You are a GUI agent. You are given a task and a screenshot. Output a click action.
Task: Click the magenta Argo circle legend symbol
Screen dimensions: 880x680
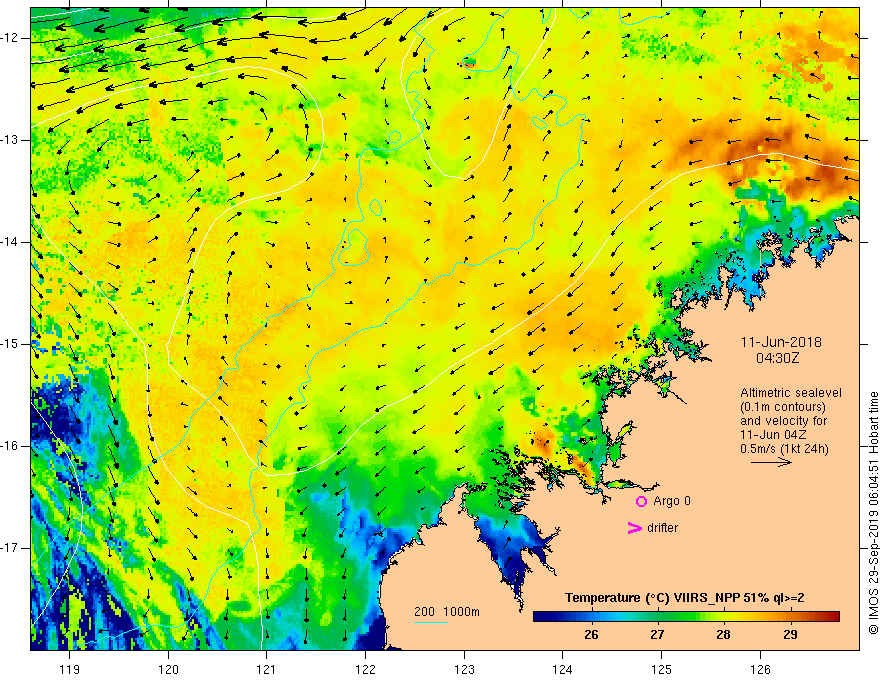click(641, 502)
